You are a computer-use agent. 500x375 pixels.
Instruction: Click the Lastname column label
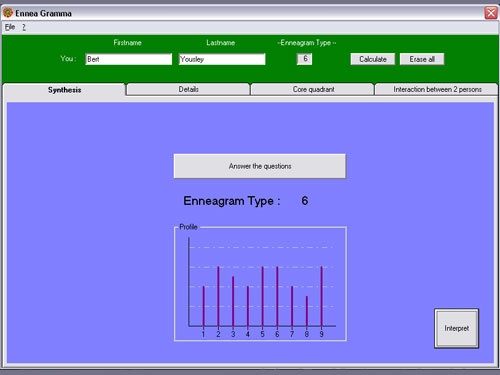pos(220,43)
